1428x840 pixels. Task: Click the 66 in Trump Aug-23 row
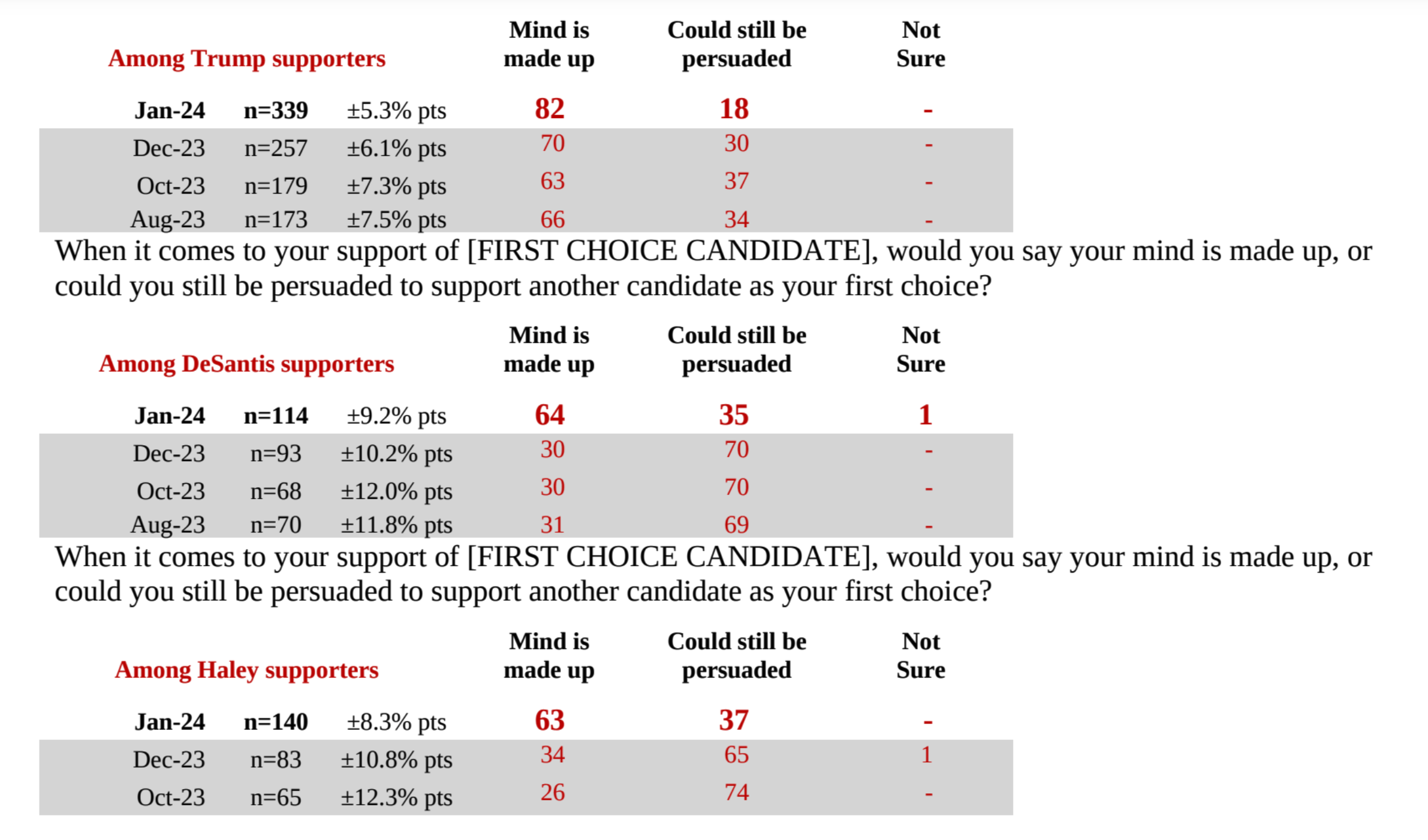[552, 219]
